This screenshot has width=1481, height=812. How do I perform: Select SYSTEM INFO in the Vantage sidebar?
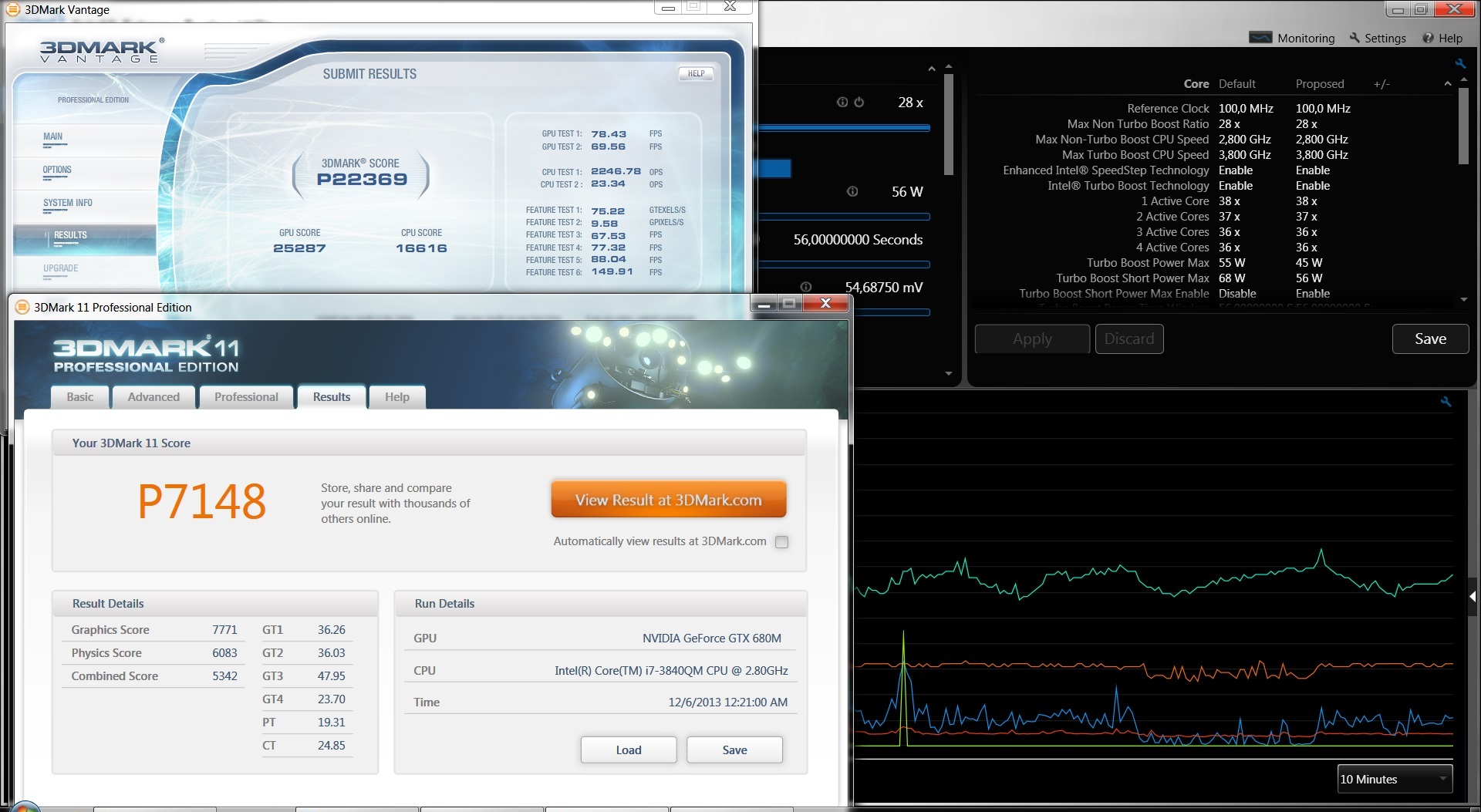pyautogui.click(x=68, y=204)
